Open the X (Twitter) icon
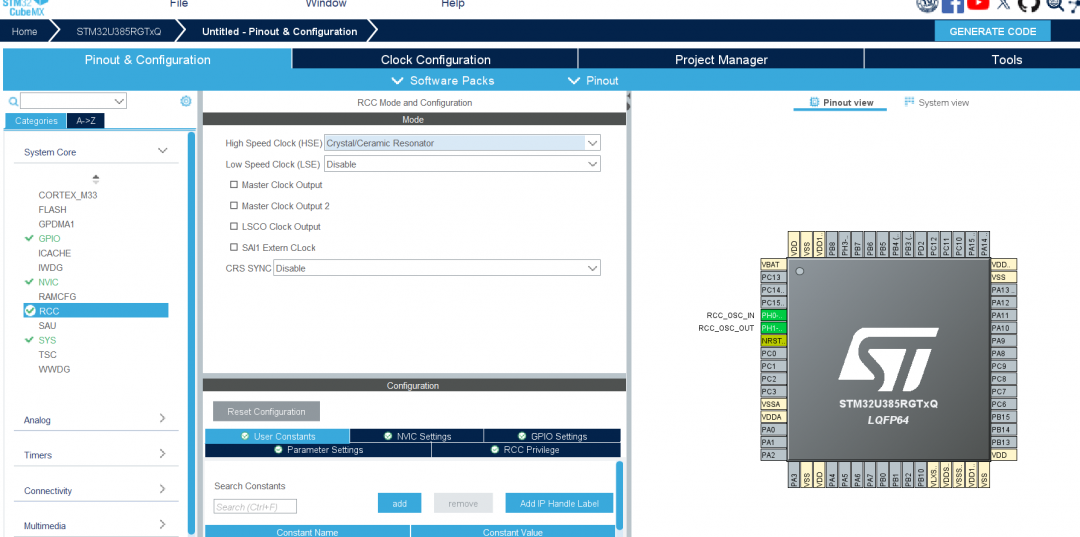This screenshot has height=537, width=1080. click(1004, 3)
